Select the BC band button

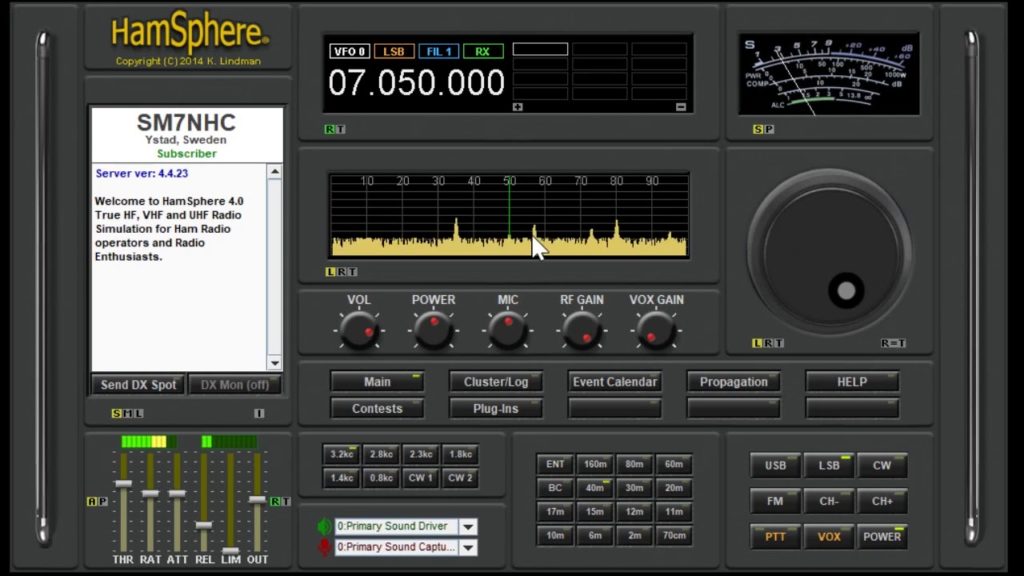point(555,488)
